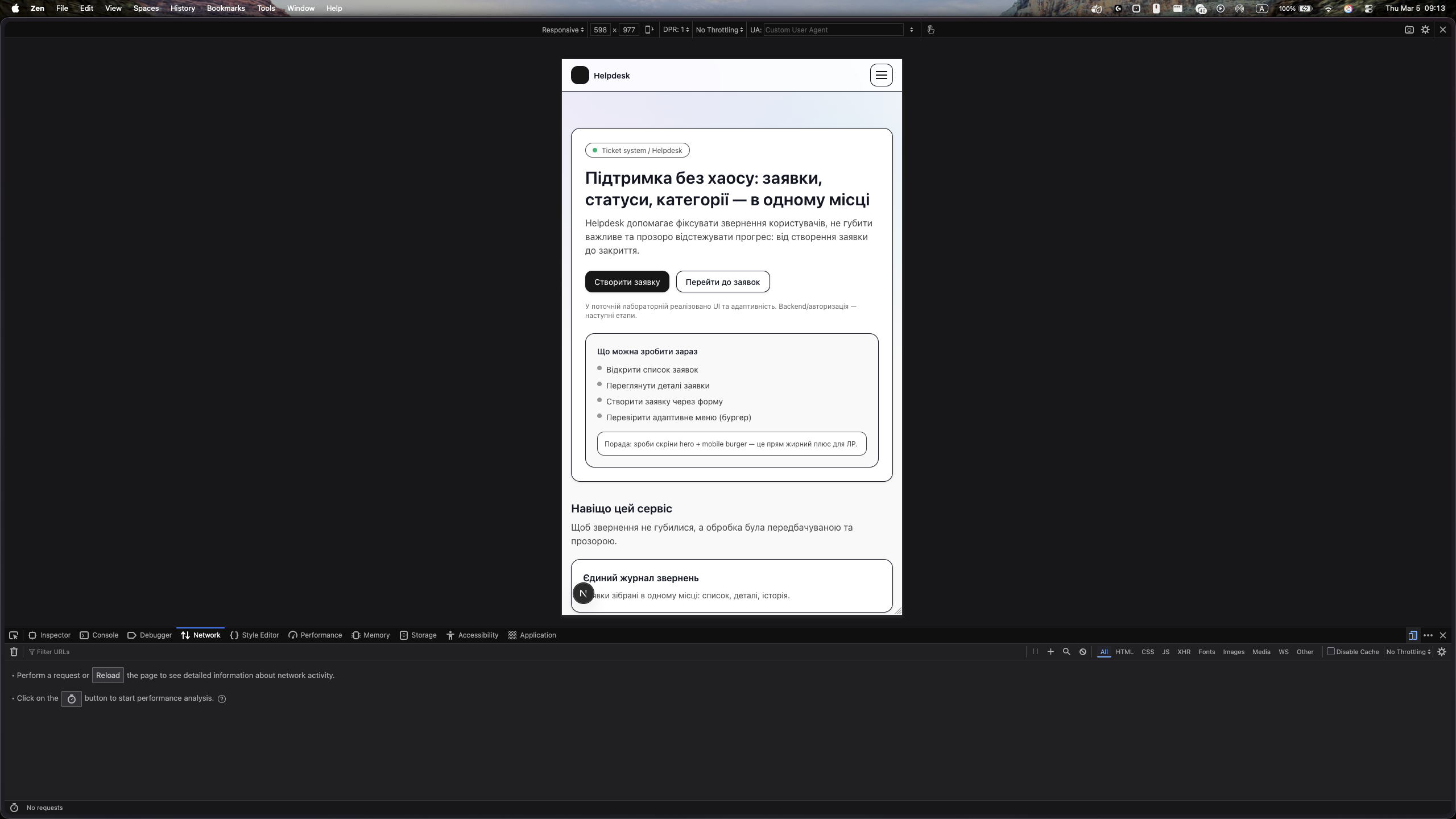Open No Throttling dropdown in network panel

click(1408, 652)
